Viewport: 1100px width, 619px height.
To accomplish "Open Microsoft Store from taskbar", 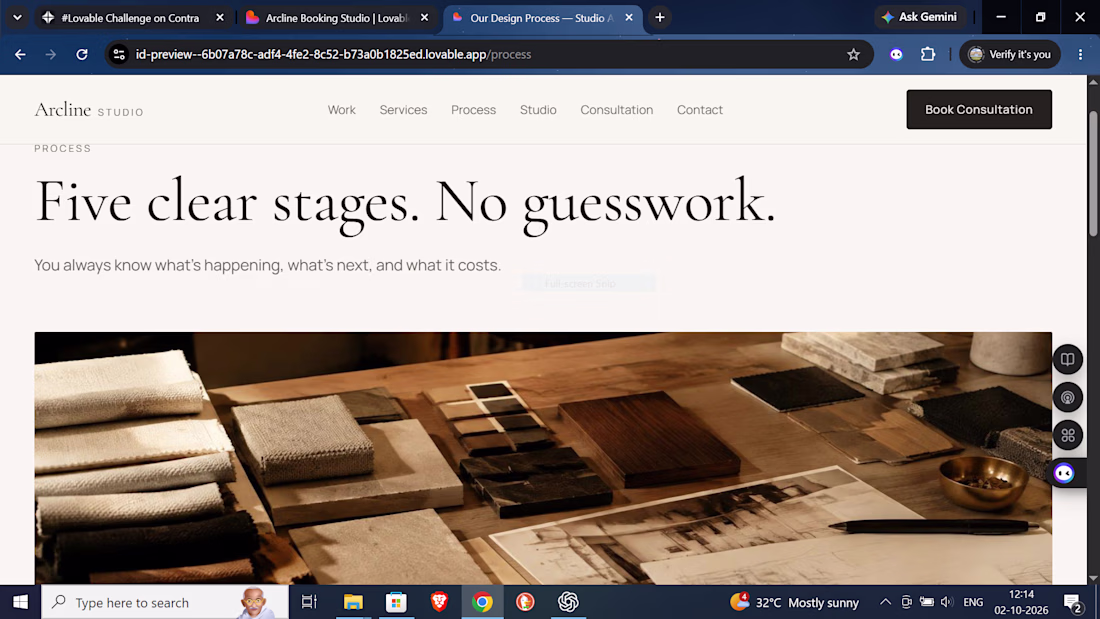I will (396, 602).
